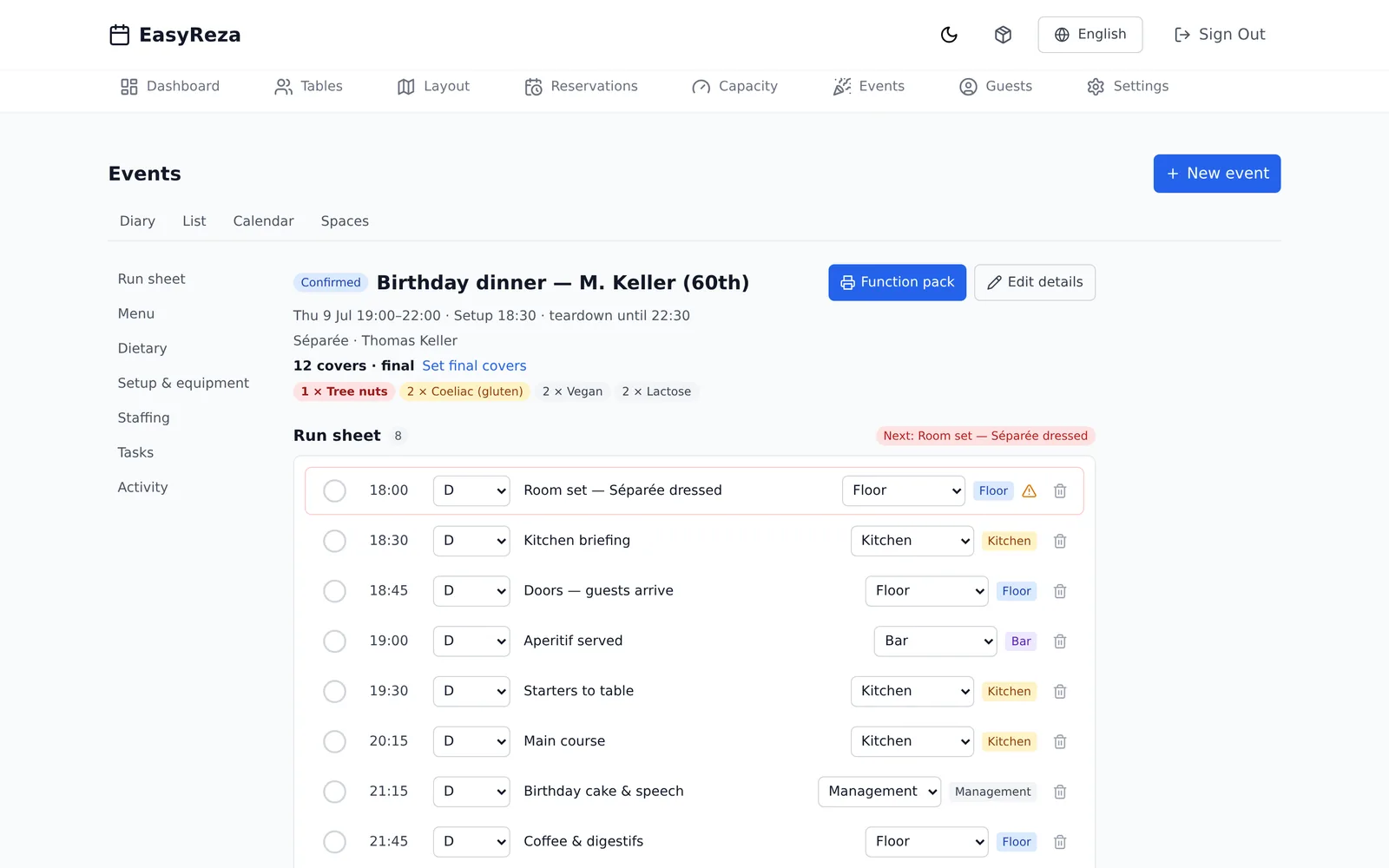This screenshot has height=868, width=1389.
Task: Open Bar department dropdown for Aperitif served
Action: 935,642
